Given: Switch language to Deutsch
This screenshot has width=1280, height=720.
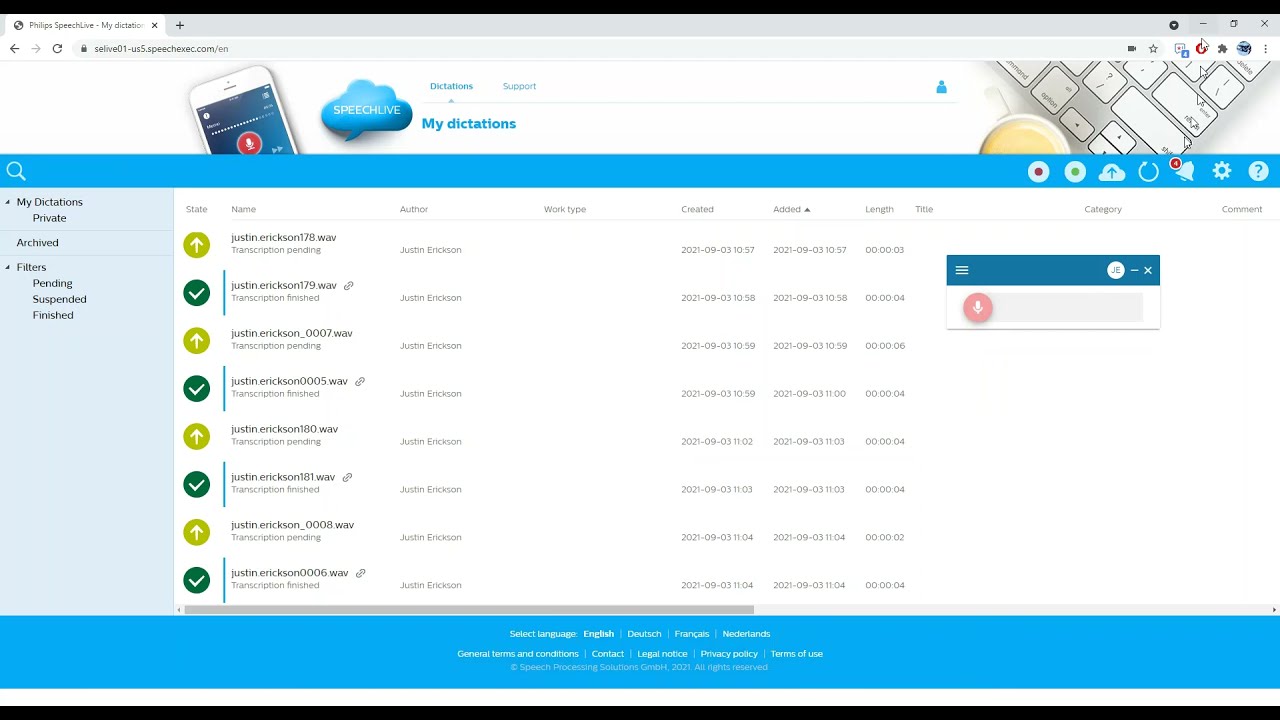Looking at the screenshot, I should tap(644, 634).
